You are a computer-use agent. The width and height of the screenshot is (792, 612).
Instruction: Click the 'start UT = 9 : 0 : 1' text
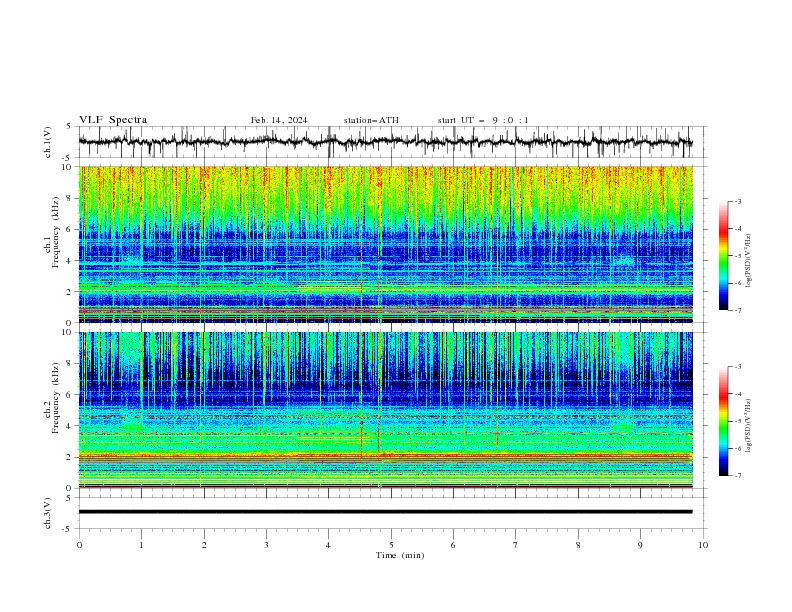click(x=483, y=120)
